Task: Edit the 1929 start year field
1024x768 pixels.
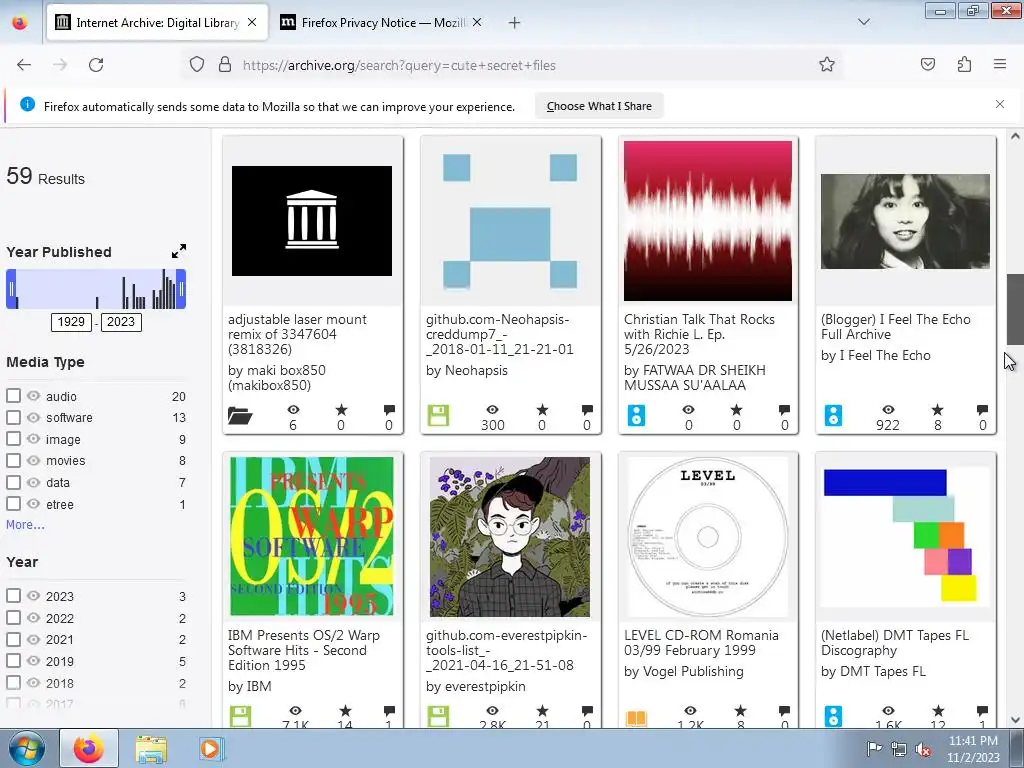Action: (71, 322)
